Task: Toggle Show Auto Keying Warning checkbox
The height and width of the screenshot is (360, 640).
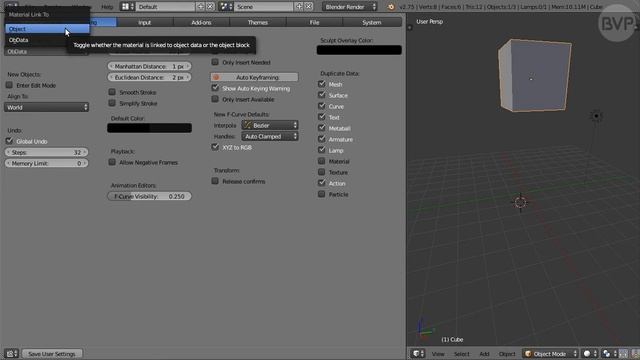Action: pyautogui.click(x=215, y=88)
